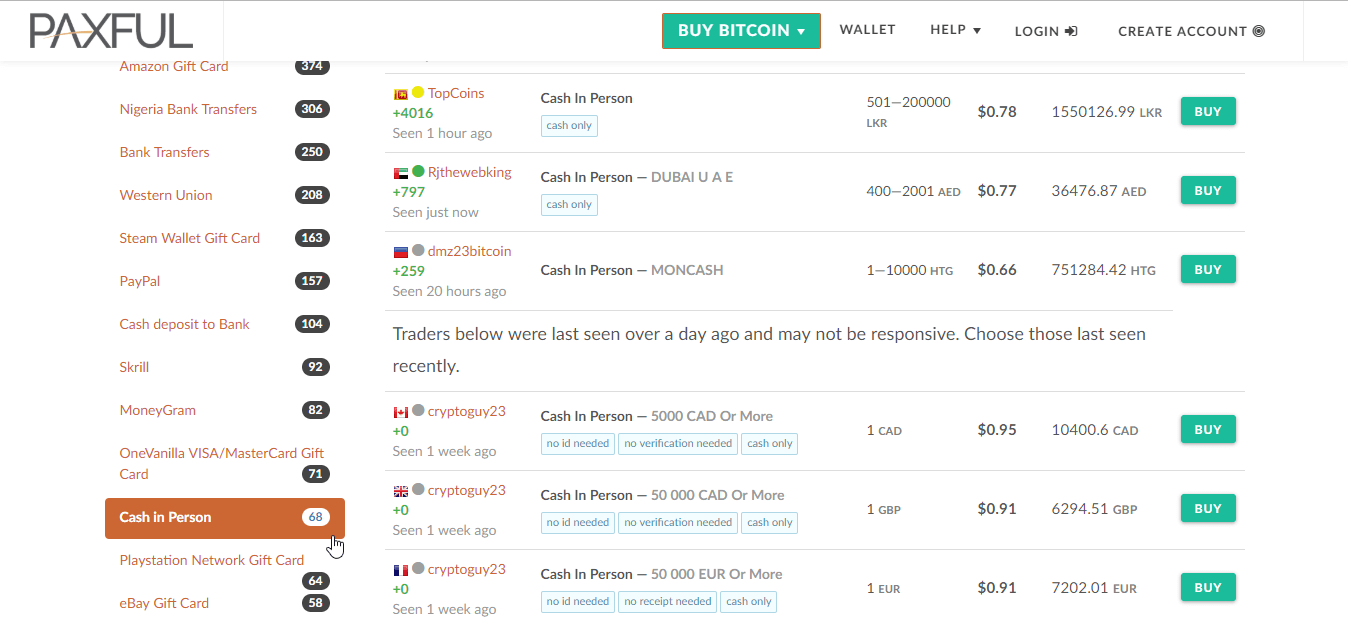Screen dimensions: 1348x622
Task: Choose Steam Wallet Gift Card category
Action: click(x=189, y=238)
